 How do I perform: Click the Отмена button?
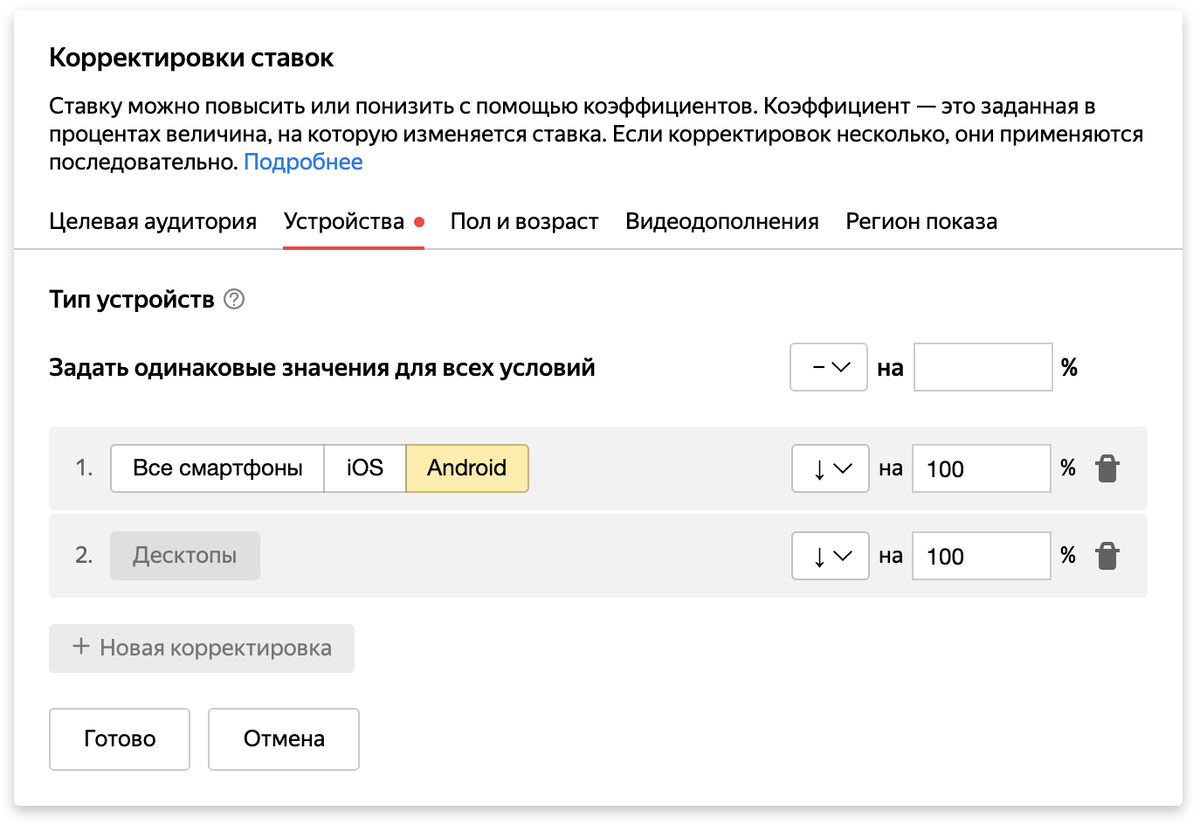point(284,739)
